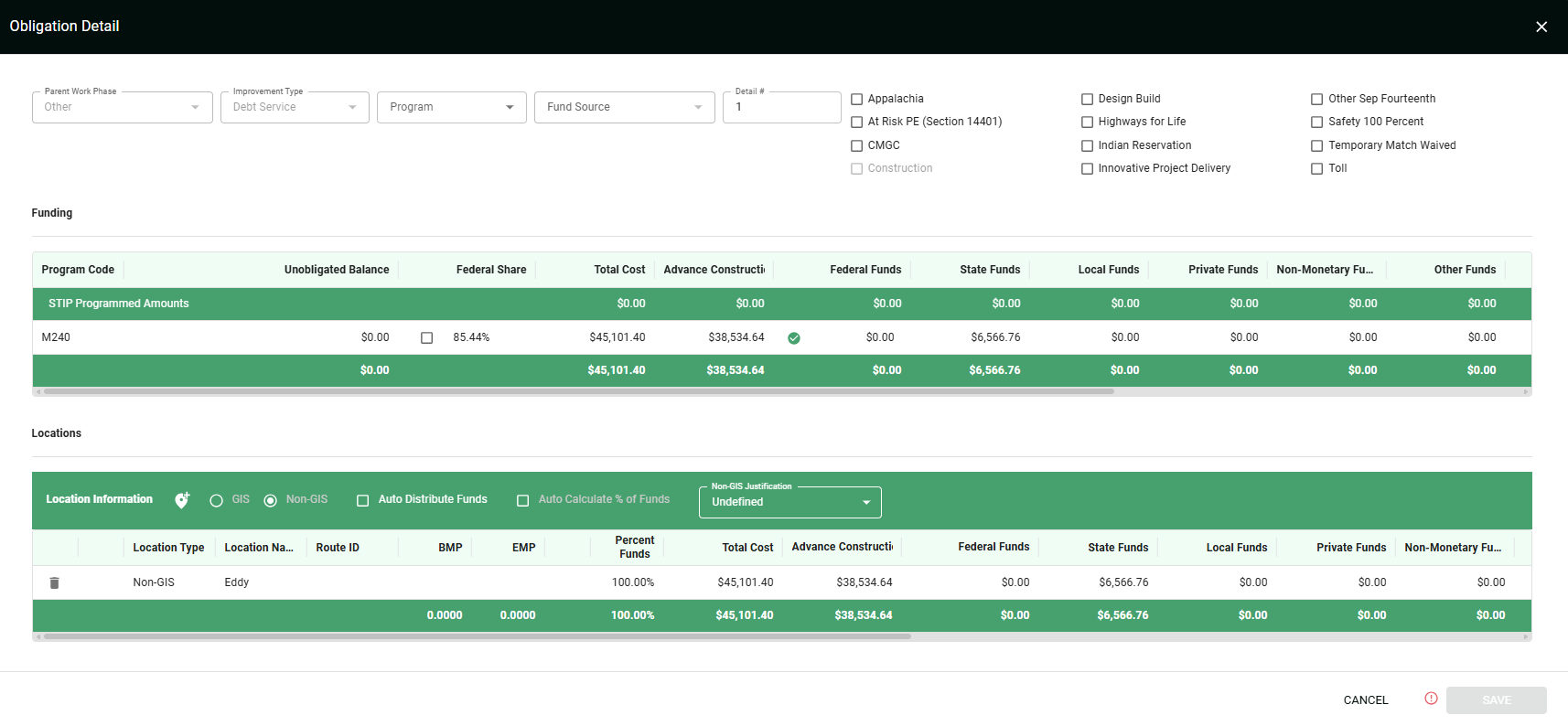The height and width of the screenshot is (726, 1568).
Task: Click the 100.00% percent funds cell for Eddy
Action: pyautogui.click(x=633, y=582)
